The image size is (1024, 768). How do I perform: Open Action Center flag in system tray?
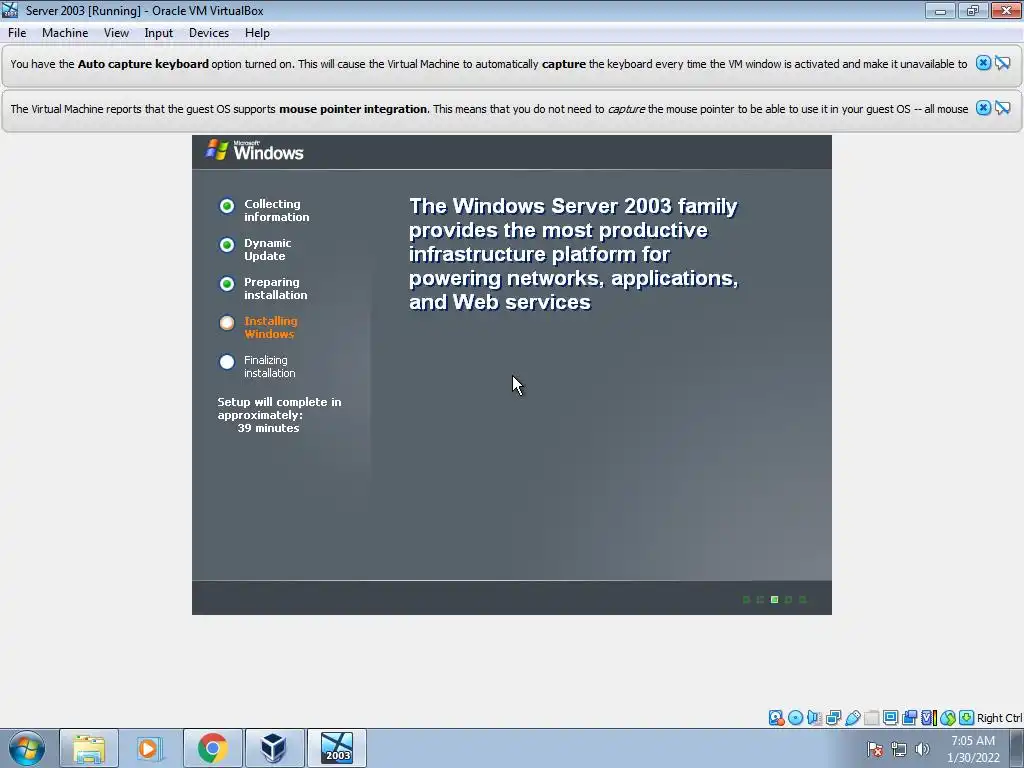click(x=875, y=750)
